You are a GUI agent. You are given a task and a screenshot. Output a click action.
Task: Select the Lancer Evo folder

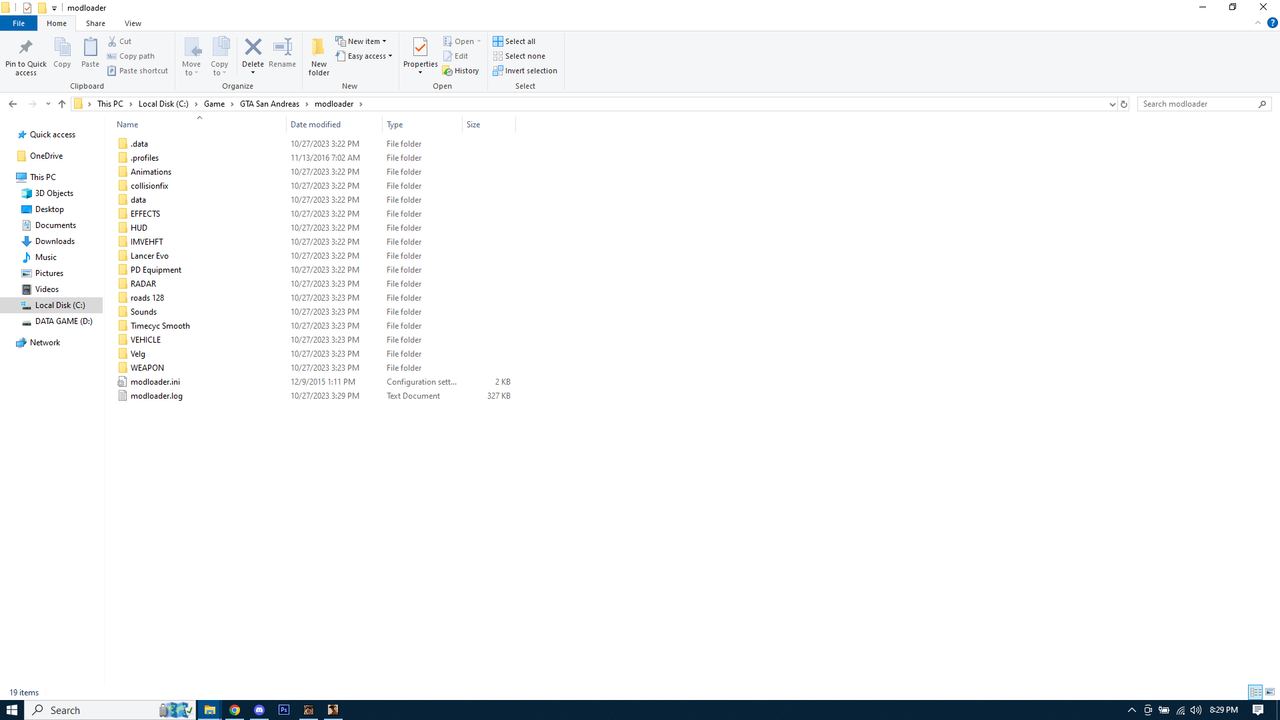[149, 256]
